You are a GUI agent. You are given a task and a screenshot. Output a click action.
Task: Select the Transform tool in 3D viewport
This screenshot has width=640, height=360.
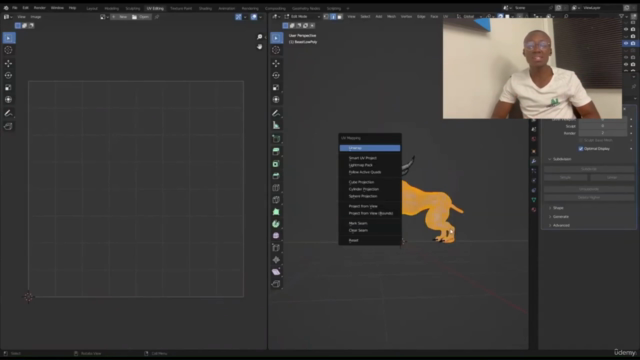[x=276, y=100]
